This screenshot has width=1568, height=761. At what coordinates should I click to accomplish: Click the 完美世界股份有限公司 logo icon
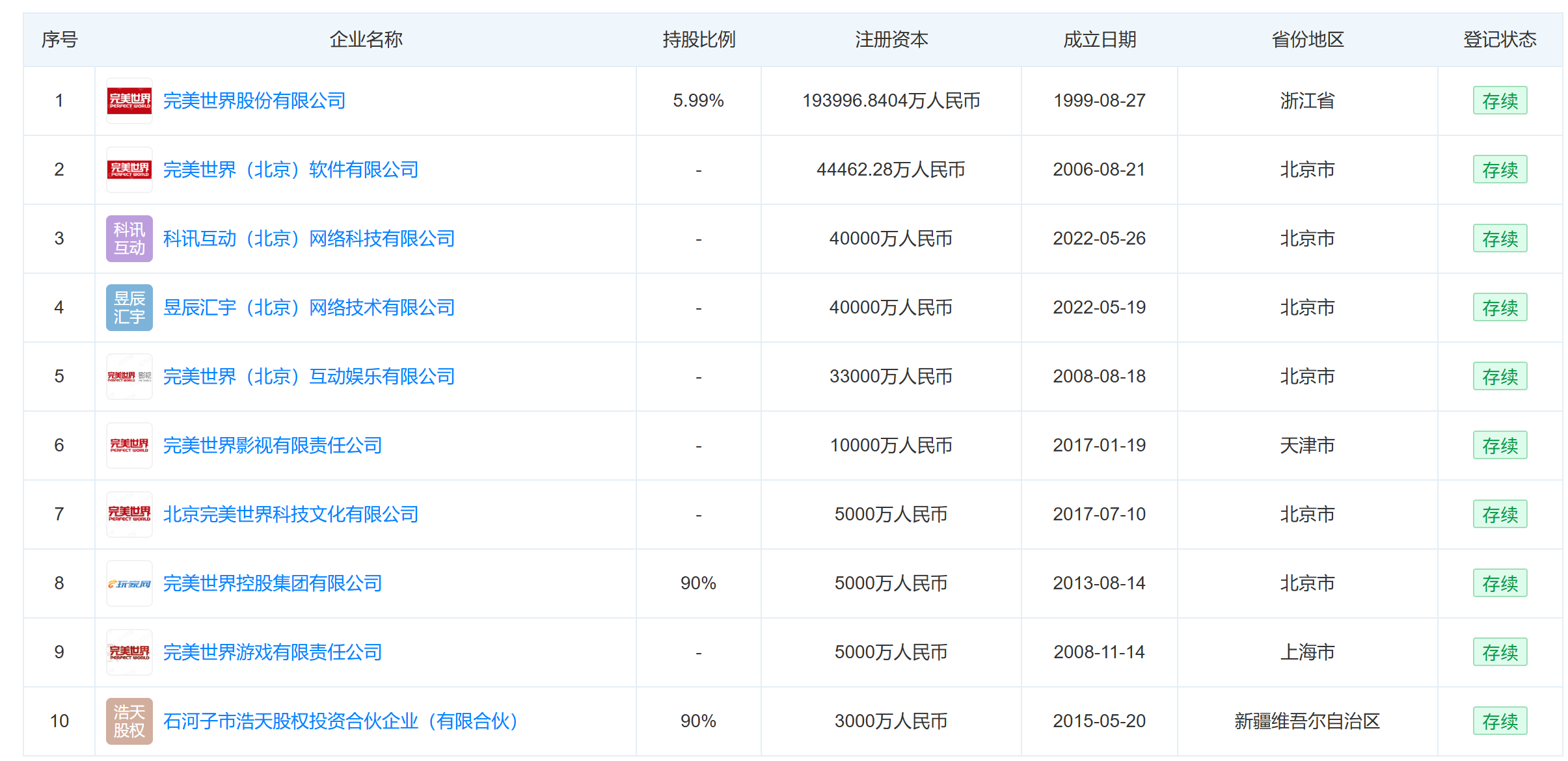click(x=129, y=101)
